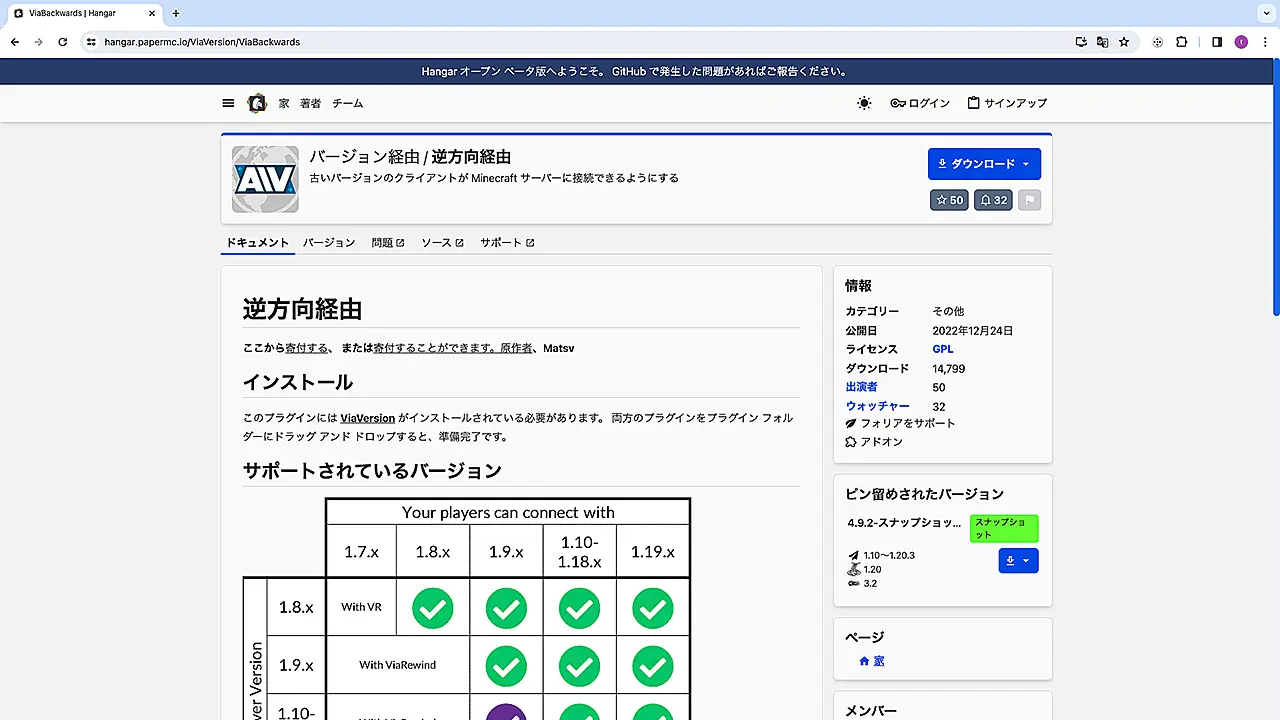Open the hamburger navigation menu
Viewport: 1280px width, 720px height.
228,103
